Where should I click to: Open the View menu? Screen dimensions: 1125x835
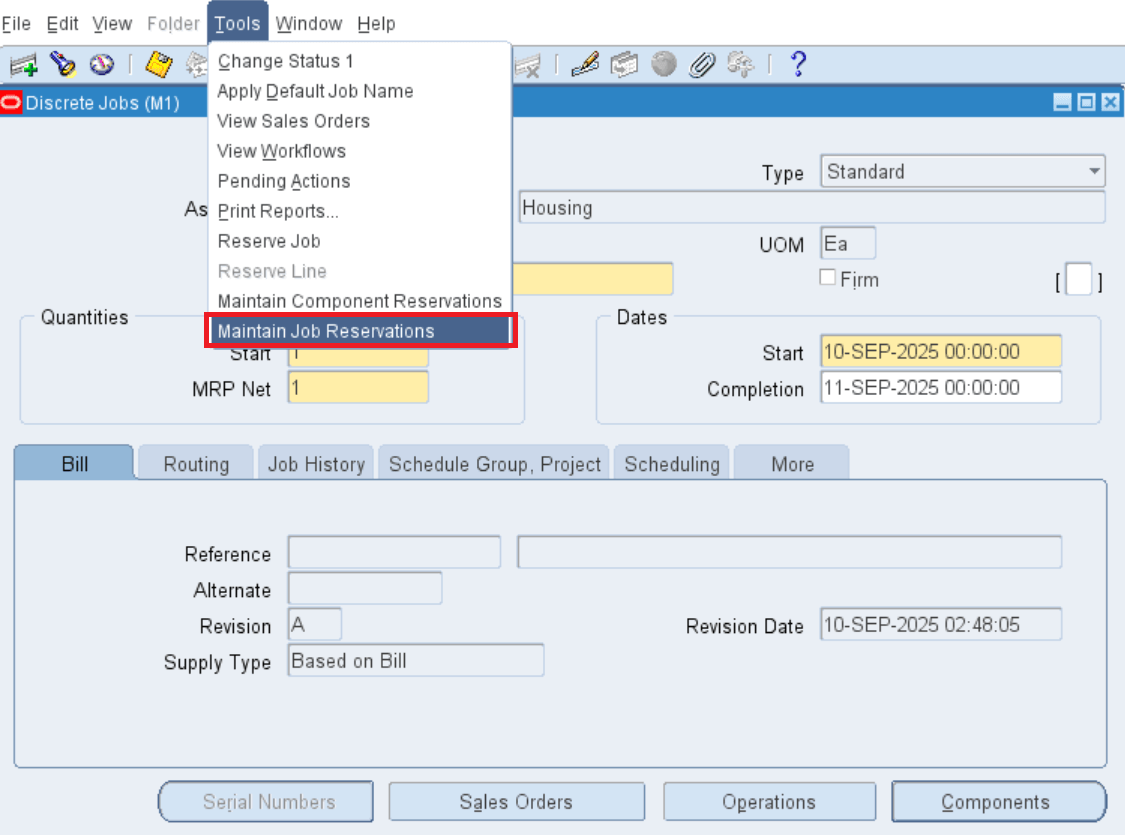pos(112,24)
